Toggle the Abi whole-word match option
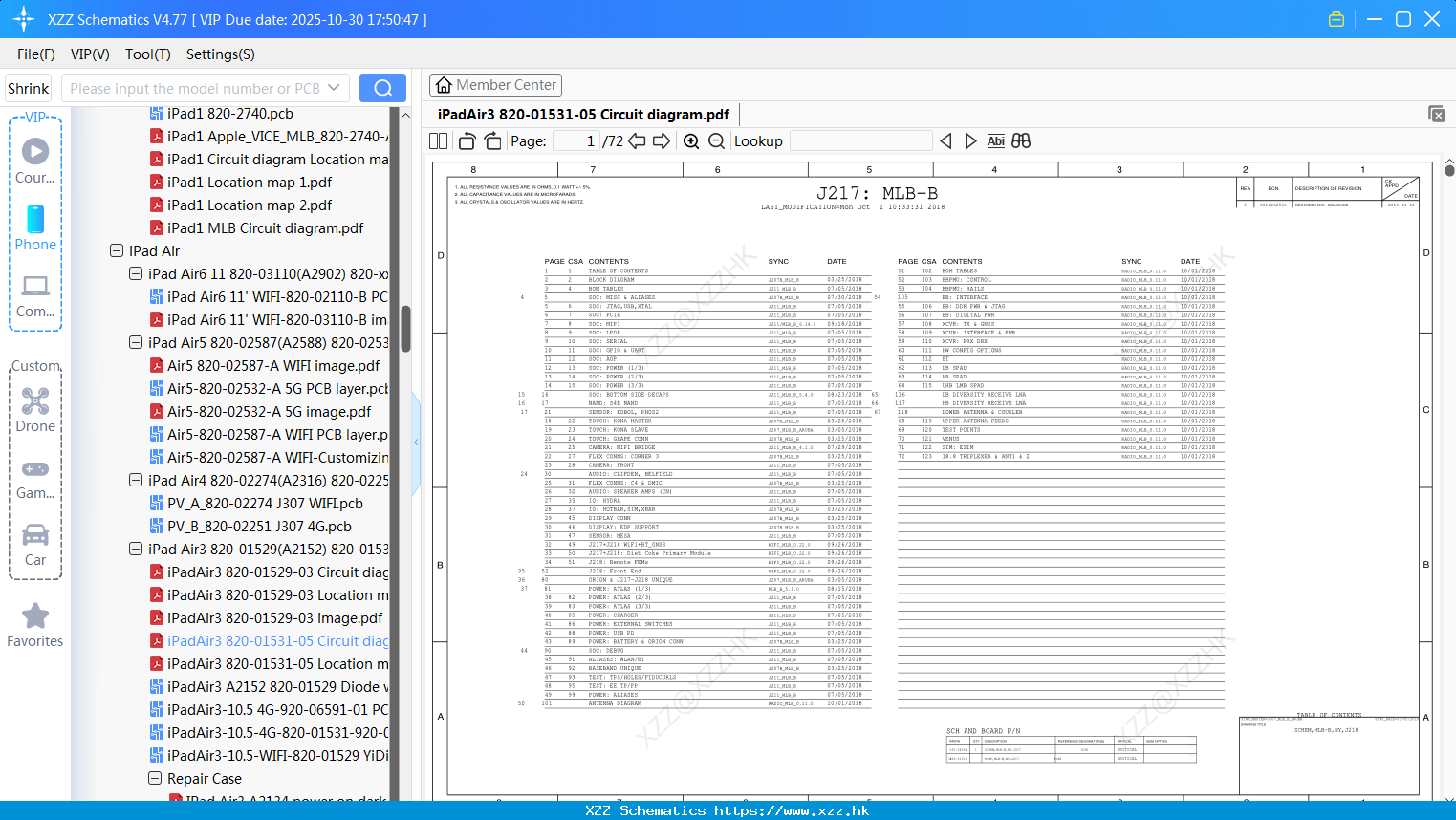1456x820 pixels. tap(995, 141)
